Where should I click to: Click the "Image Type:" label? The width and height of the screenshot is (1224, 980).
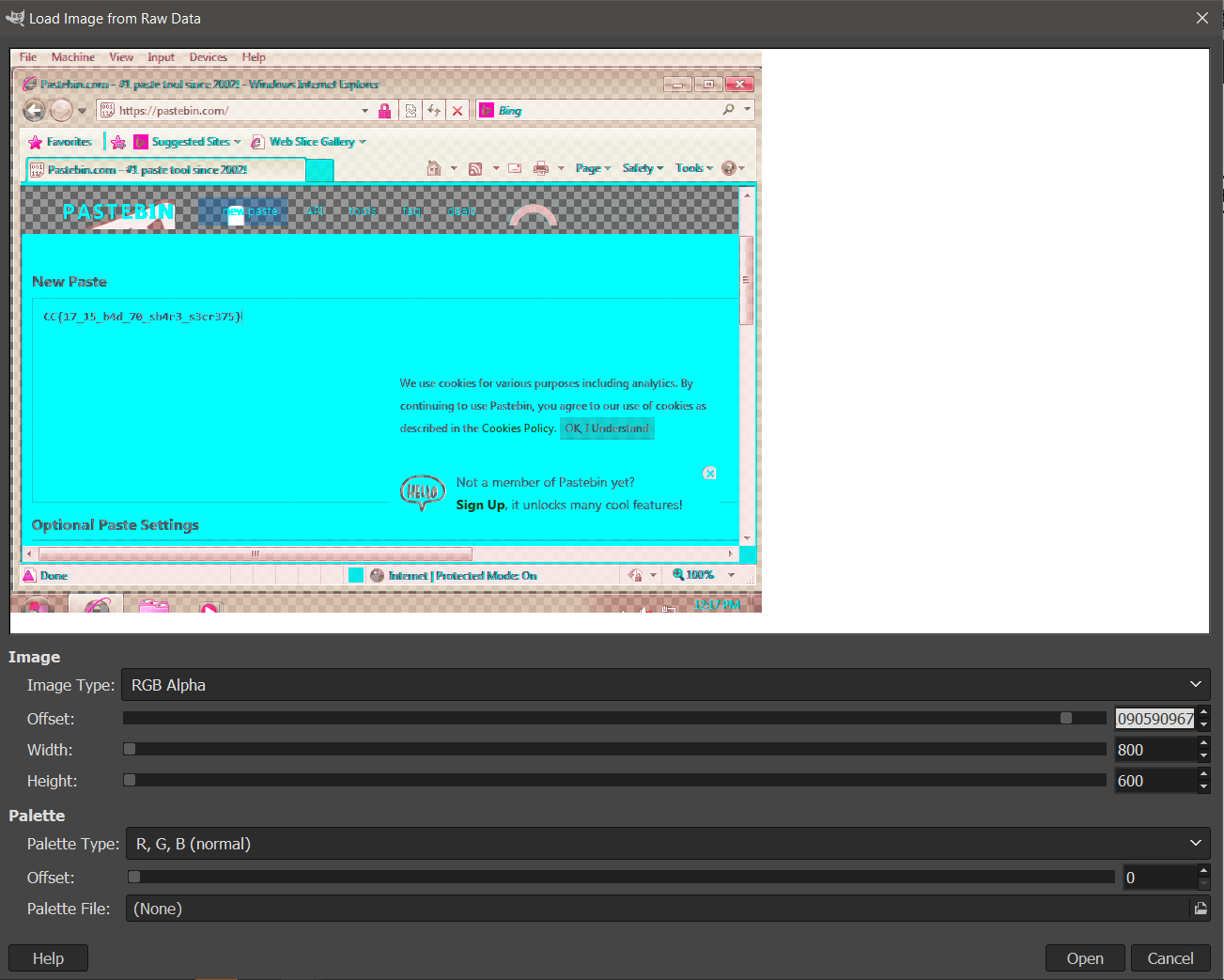coord(70,685)
